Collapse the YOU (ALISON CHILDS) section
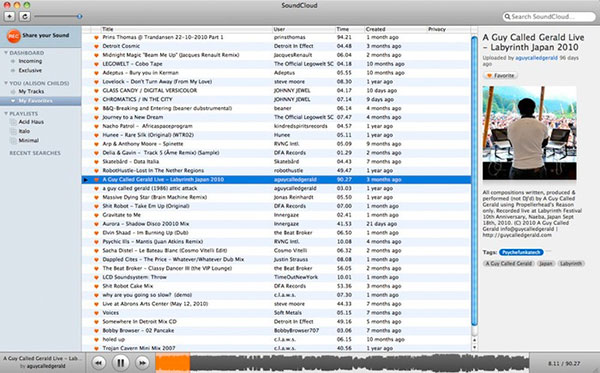 point(6,83)
